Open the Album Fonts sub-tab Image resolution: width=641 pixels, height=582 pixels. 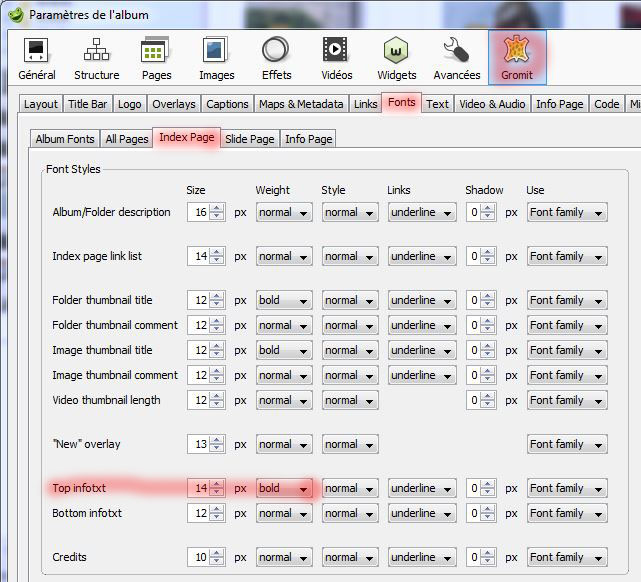click(65, 139)
